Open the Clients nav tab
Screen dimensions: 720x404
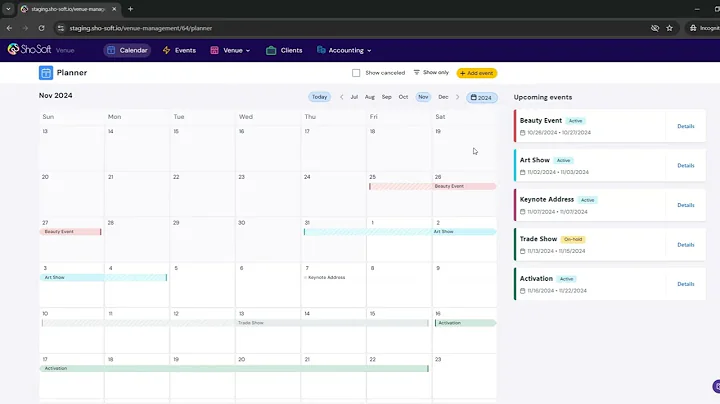point(284,50)
